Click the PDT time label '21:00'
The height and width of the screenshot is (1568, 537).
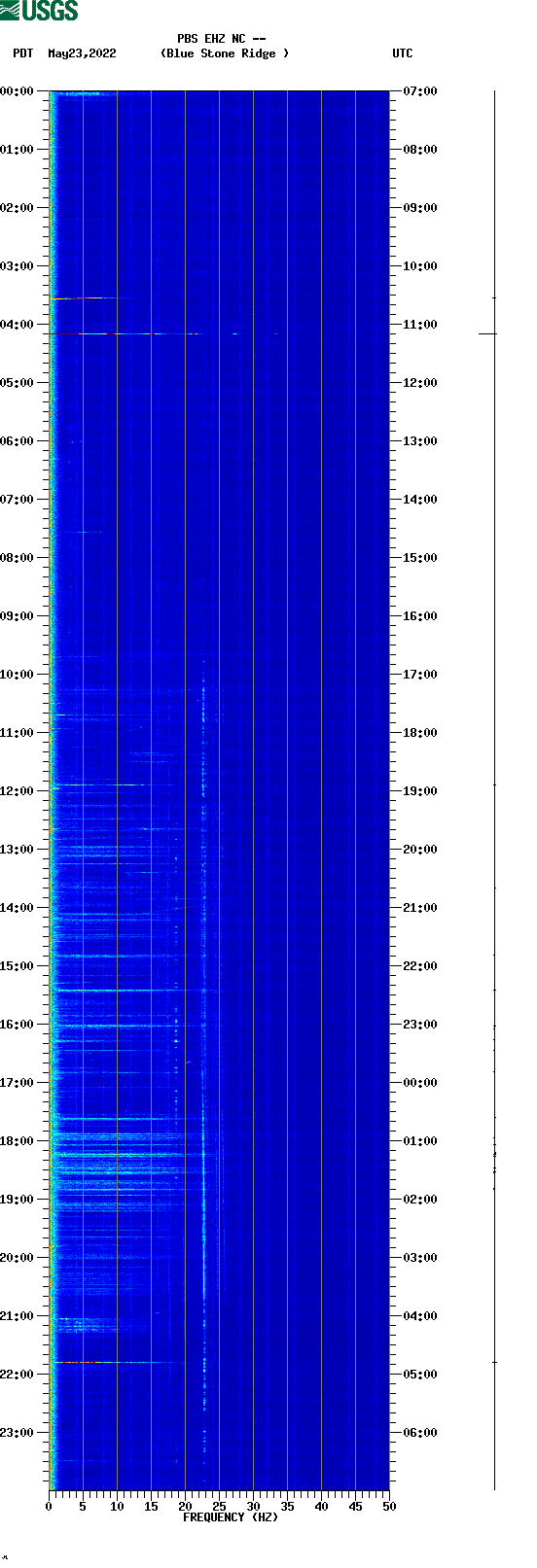pyautogui.click(x=18, y=1316)
